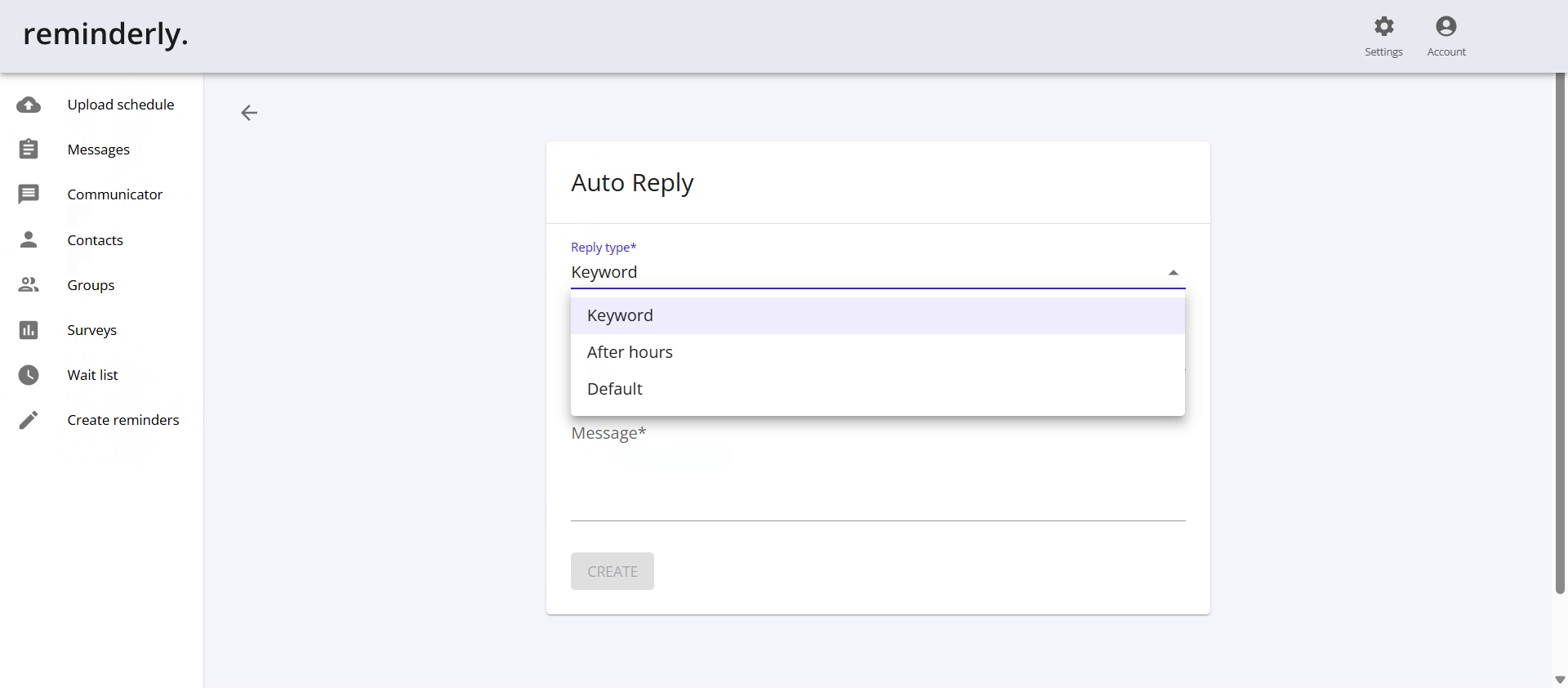This screenshot has height=688, width=1568.
Task: Choose the After hours reply option
Action: (x=877, y=352)
